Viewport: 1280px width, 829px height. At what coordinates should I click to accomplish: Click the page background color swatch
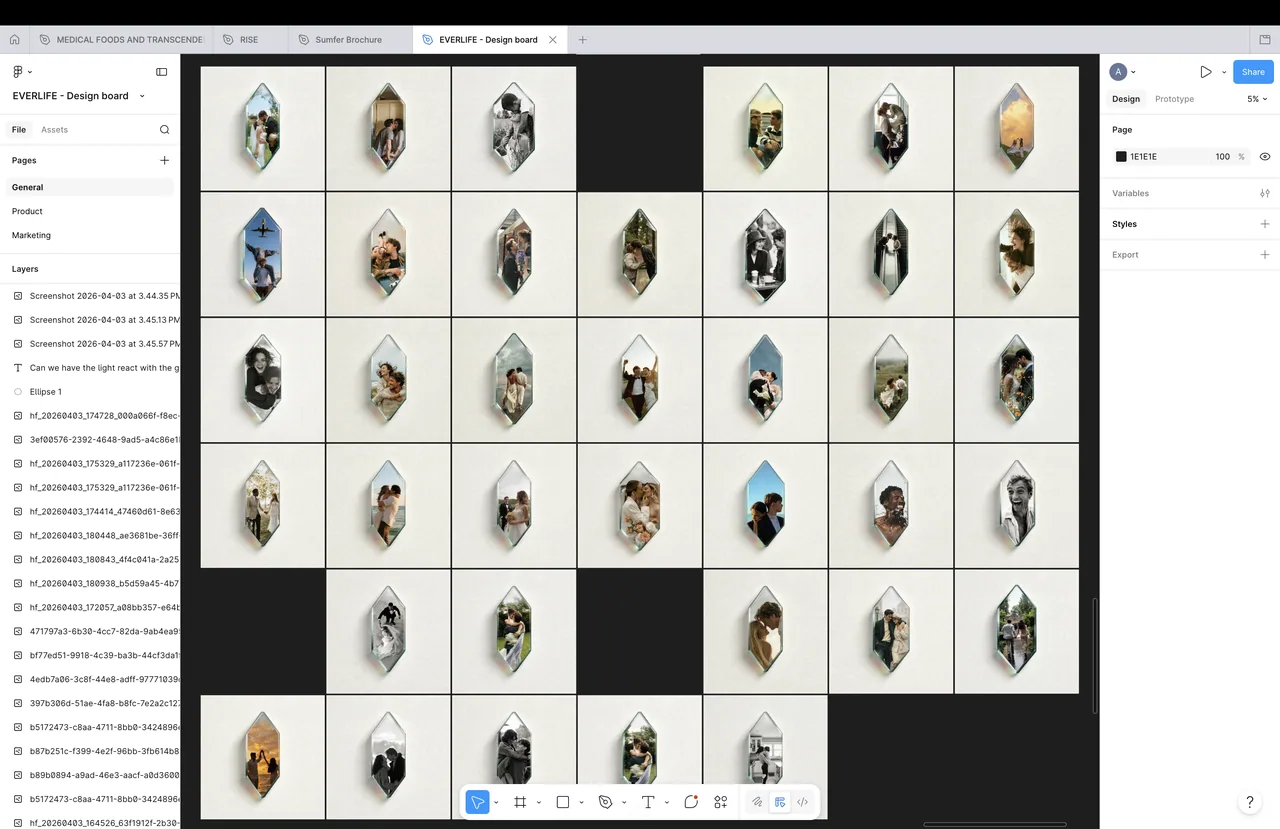click(x=1121, y=157)
